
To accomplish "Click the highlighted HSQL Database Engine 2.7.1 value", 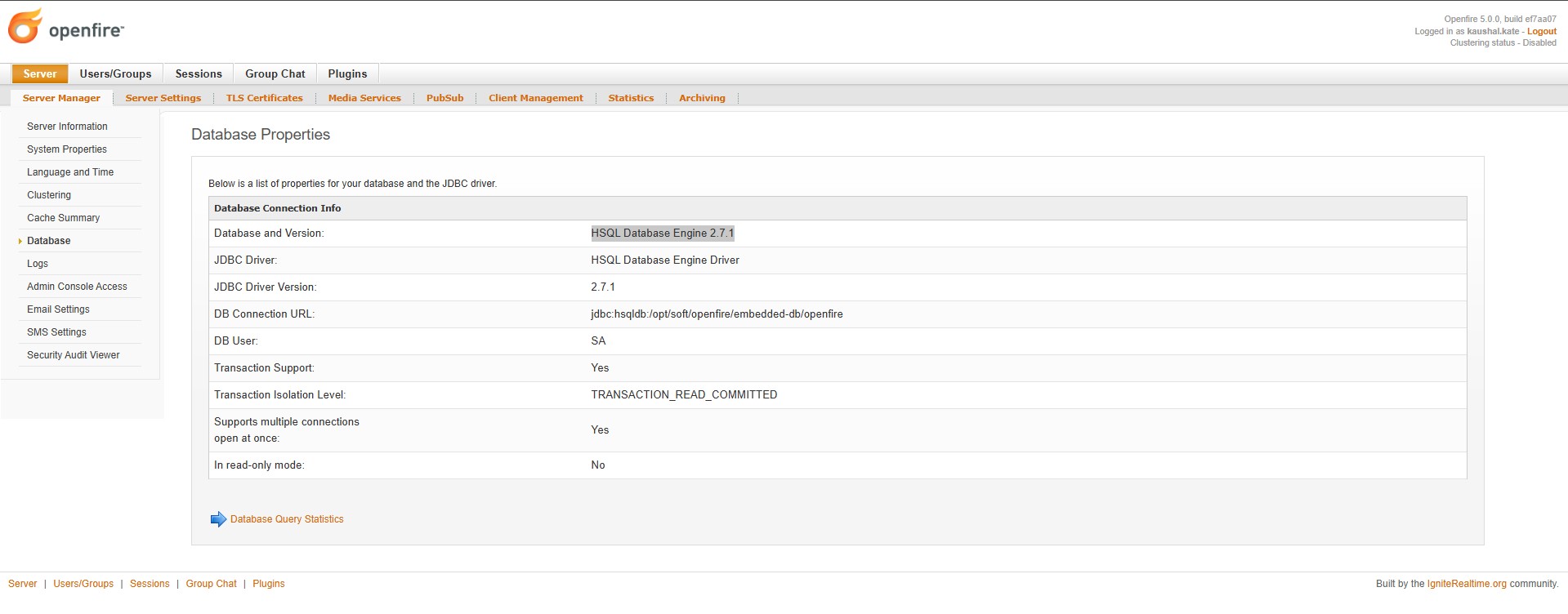I will tap(663, 234).
